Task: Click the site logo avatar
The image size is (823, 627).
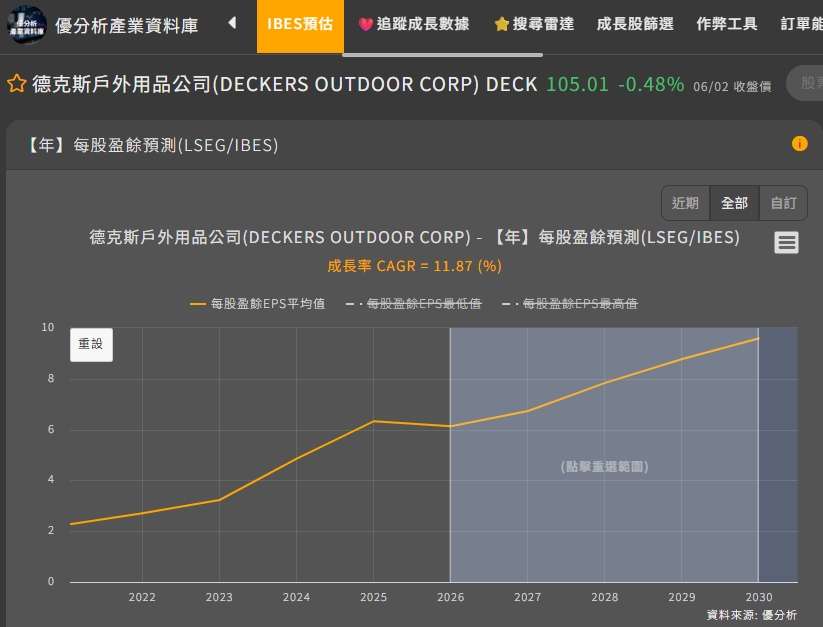Action: (26, 25)
